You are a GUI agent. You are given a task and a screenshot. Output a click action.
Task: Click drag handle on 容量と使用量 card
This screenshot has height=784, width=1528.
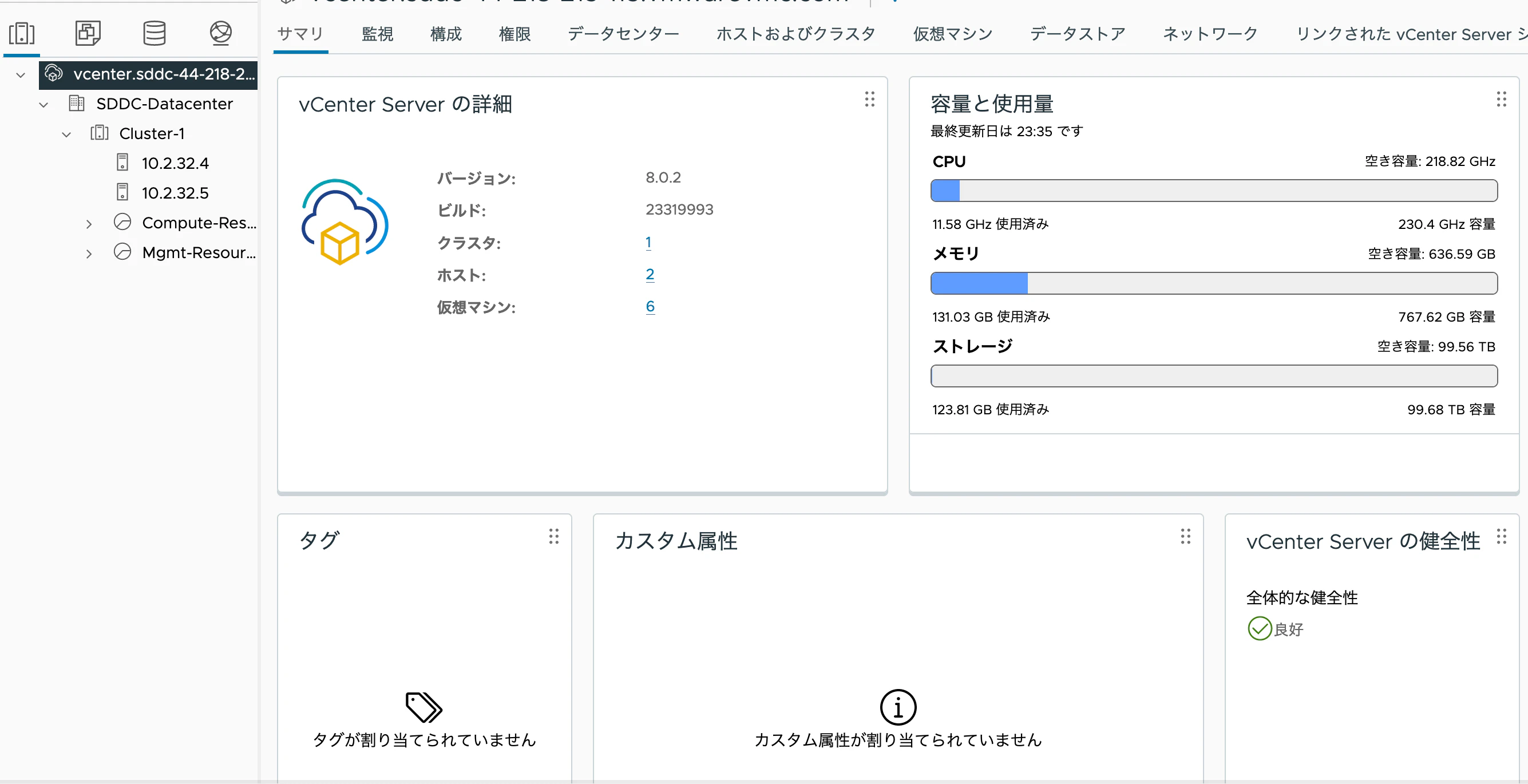(1501, 99)
